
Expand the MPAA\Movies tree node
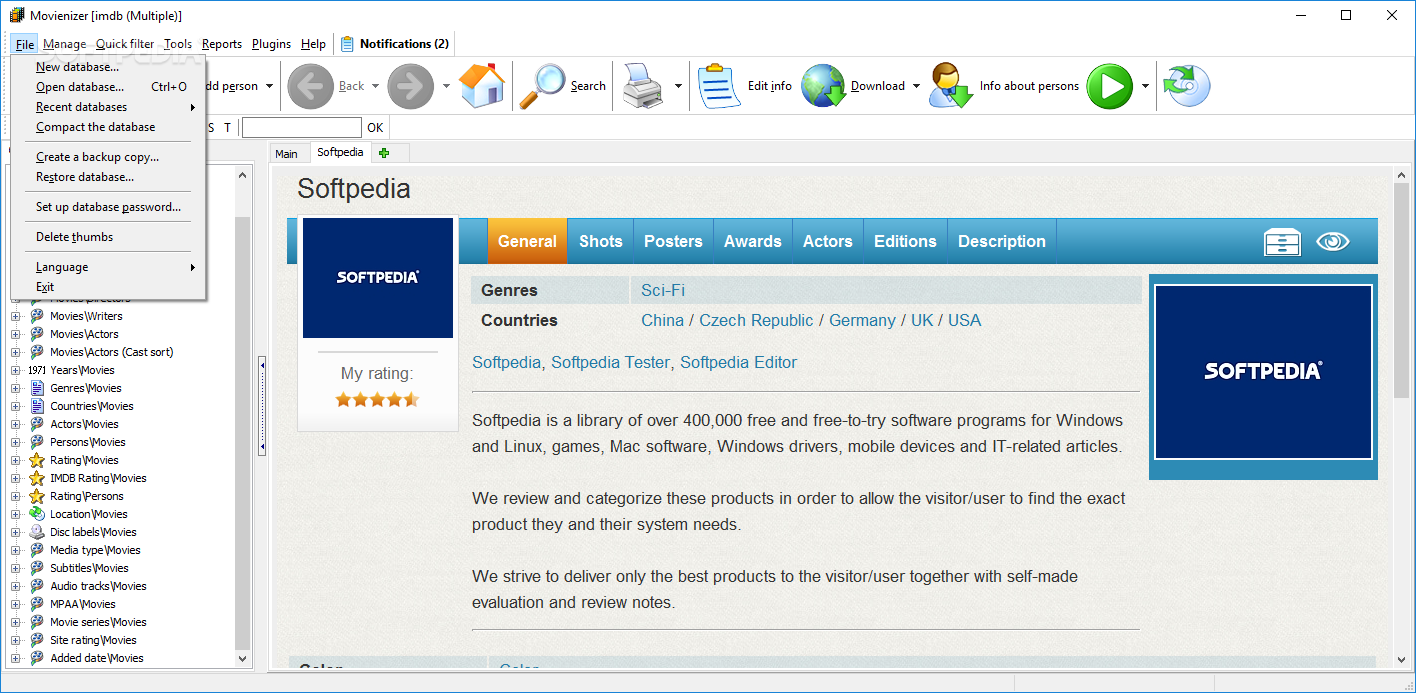click(15, 604)
